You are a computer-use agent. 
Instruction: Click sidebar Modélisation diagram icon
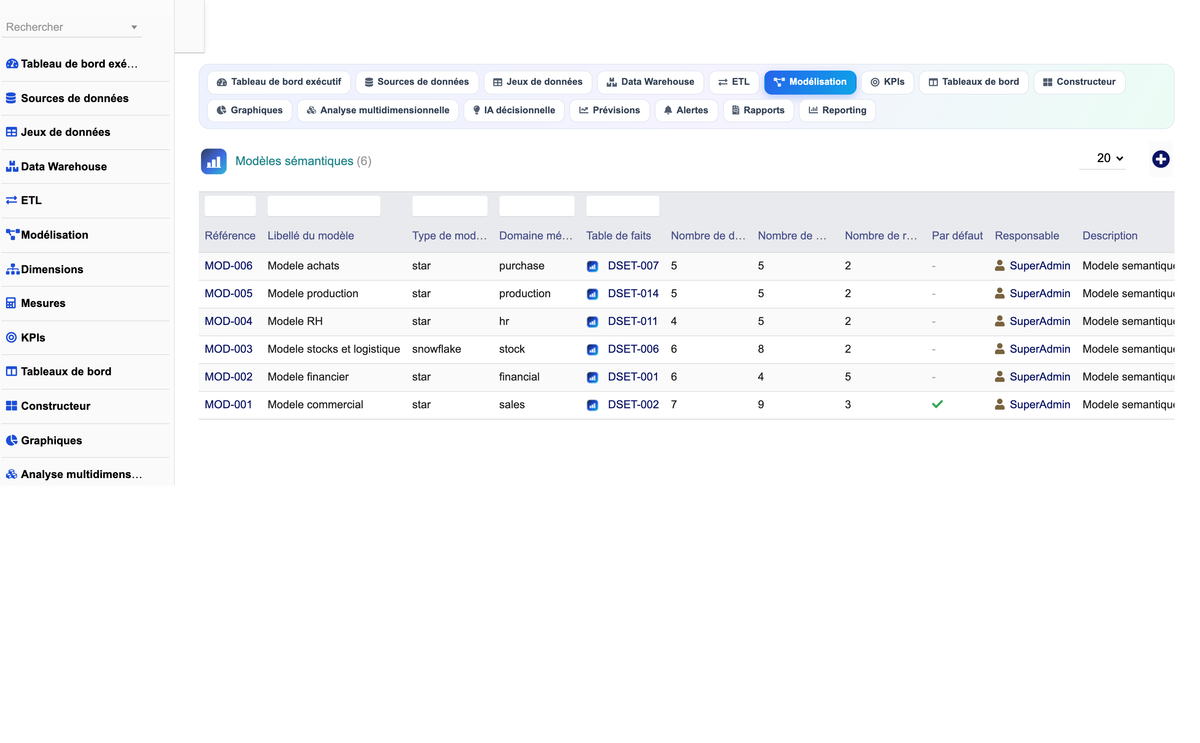click(13, 235)
